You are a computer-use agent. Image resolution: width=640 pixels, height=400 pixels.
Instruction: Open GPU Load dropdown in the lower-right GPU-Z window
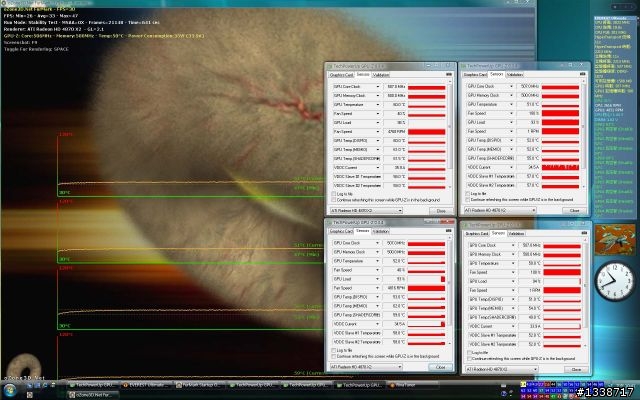pyautogui.click(x=513, y=282)
